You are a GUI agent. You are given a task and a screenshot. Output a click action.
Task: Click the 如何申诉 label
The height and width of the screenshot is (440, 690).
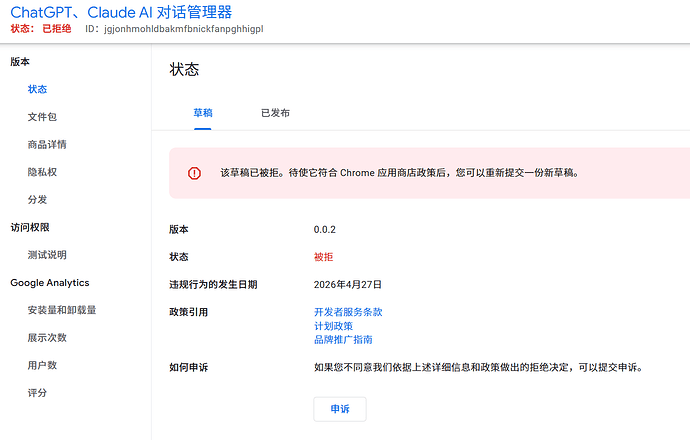[188, 367]
